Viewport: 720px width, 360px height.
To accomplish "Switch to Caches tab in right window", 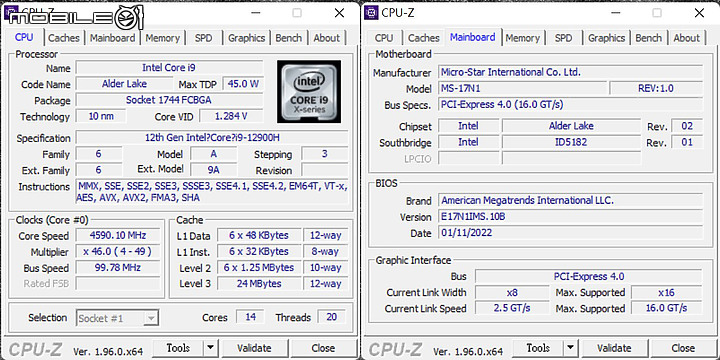I will pos(424,38).
